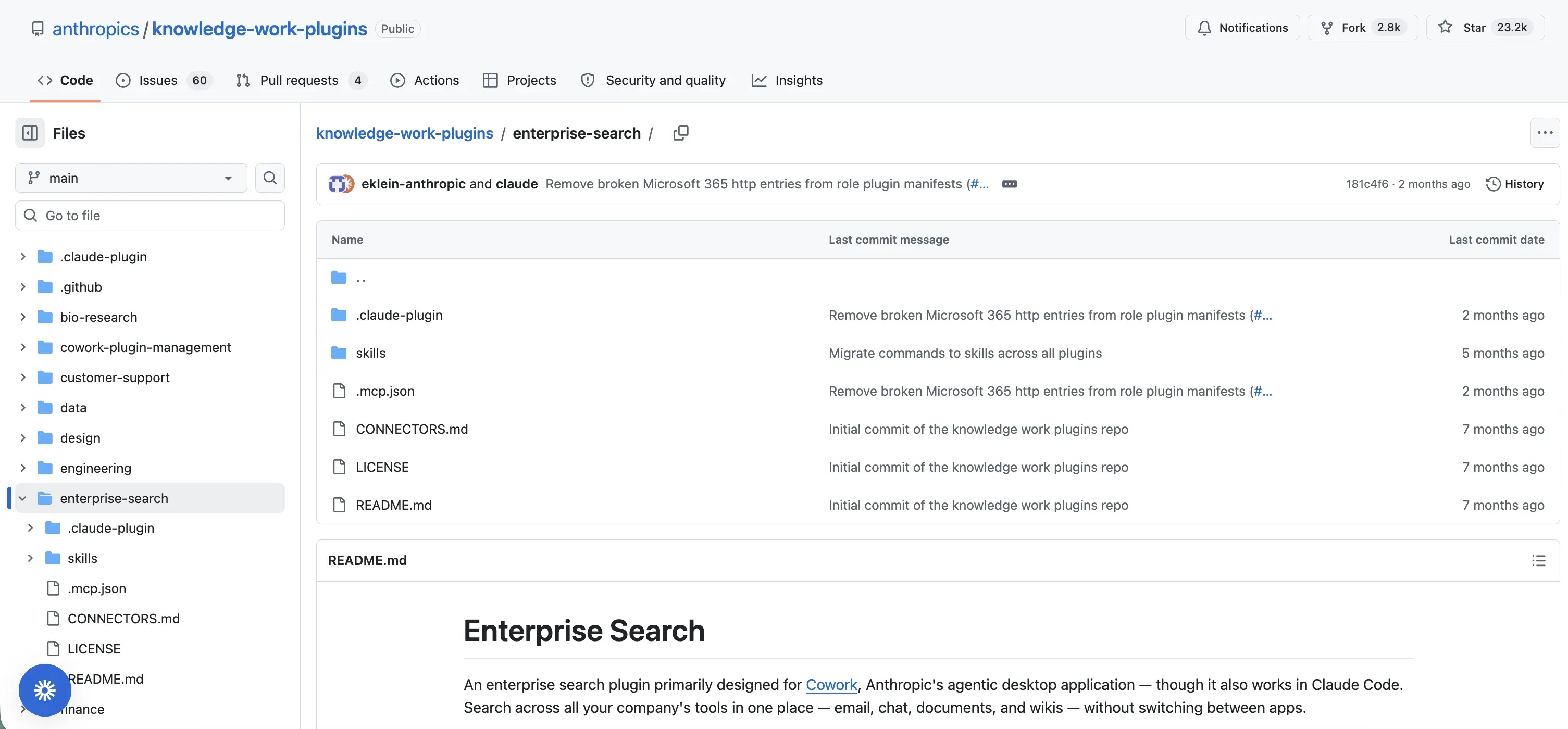Open the Pull requests tab
The height and width of the screenshot is (729, 1568).
(x=301, y=80)
